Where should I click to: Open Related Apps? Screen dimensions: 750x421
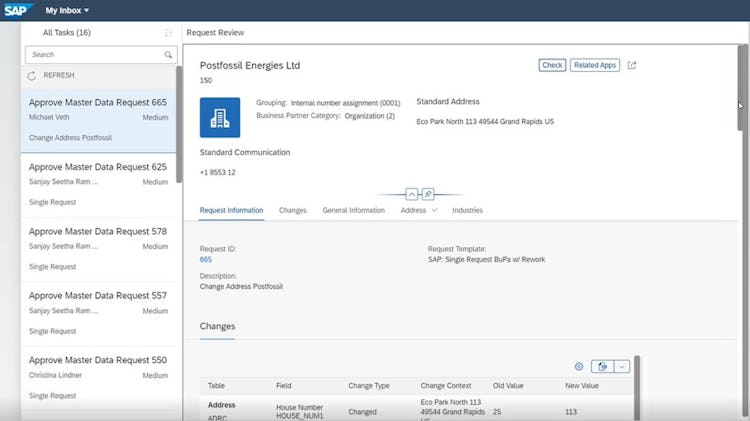pyautogui.click(x=595, y=65)
